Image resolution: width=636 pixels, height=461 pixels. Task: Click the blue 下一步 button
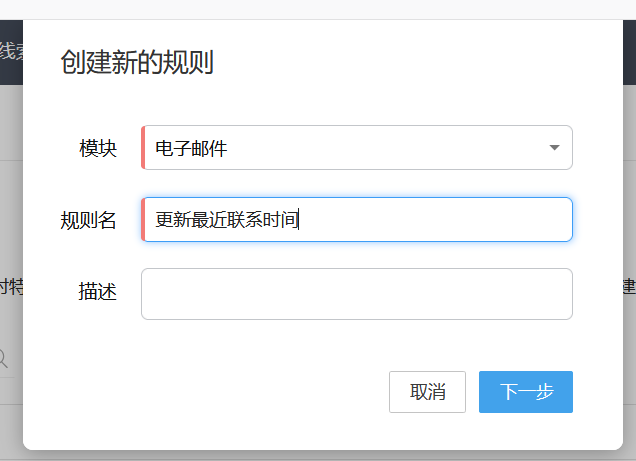pos(525,392)
